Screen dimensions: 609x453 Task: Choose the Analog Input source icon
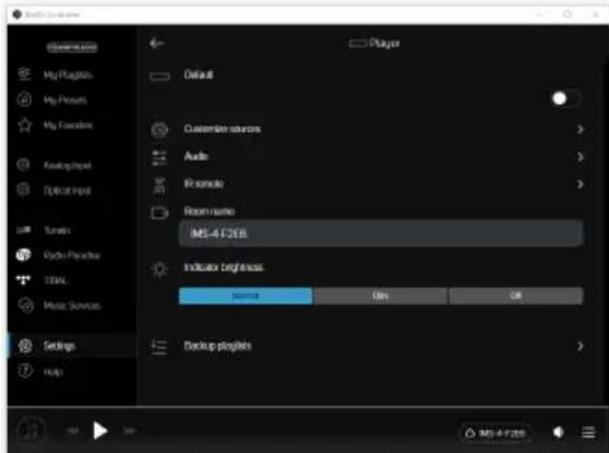point(23,165)
